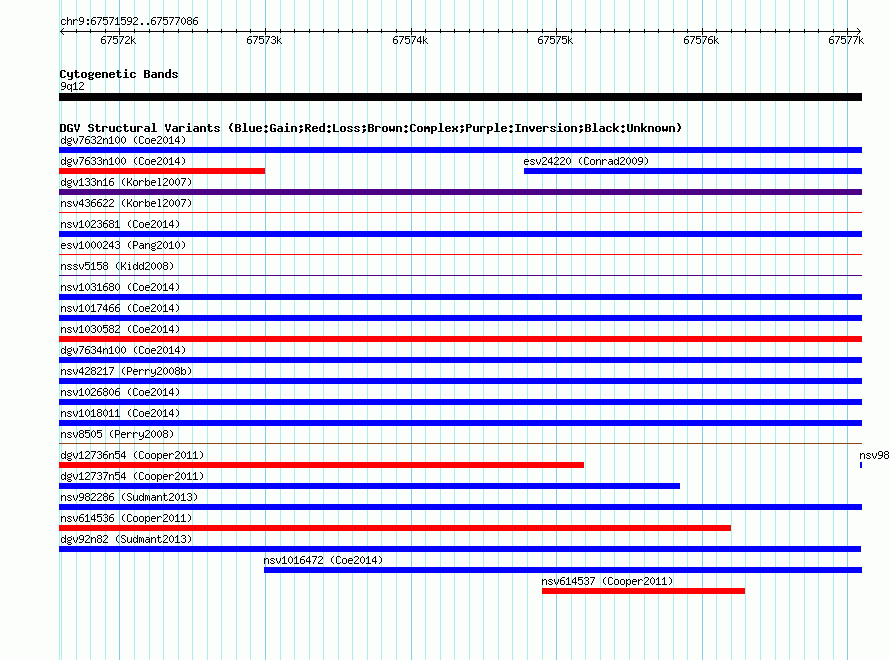The image size is (890, 660).
Task: Open nsv1031680 (Coe2014) label
Action: pos(120,287)
